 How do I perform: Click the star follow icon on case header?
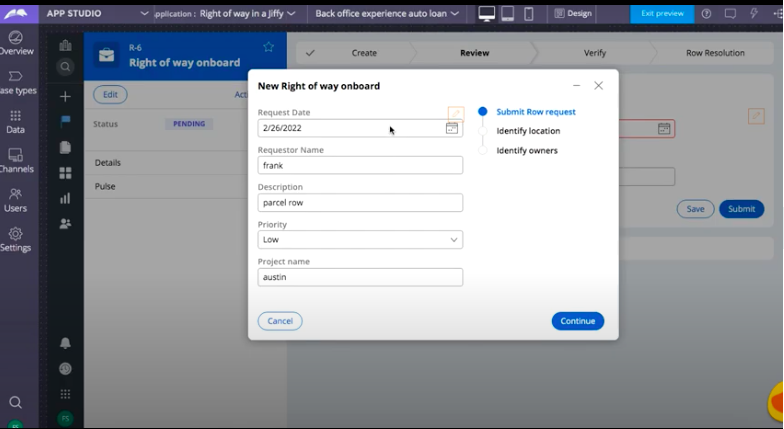[x=268, y=47]
